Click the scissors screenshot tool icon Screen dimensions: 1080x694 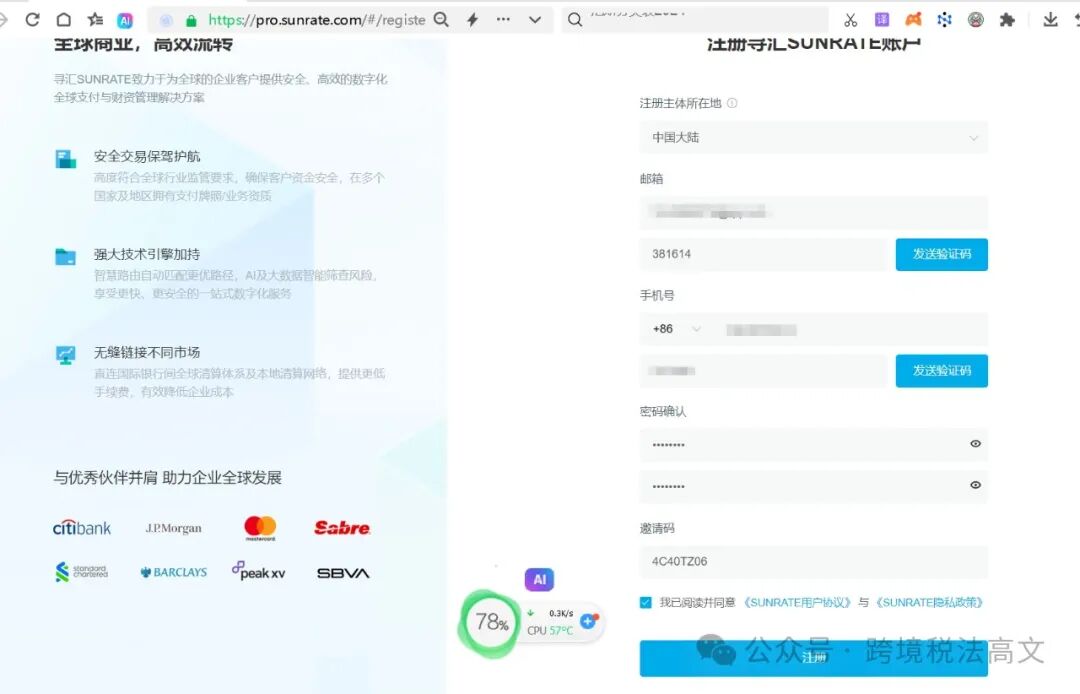click(x=852, y=20)
